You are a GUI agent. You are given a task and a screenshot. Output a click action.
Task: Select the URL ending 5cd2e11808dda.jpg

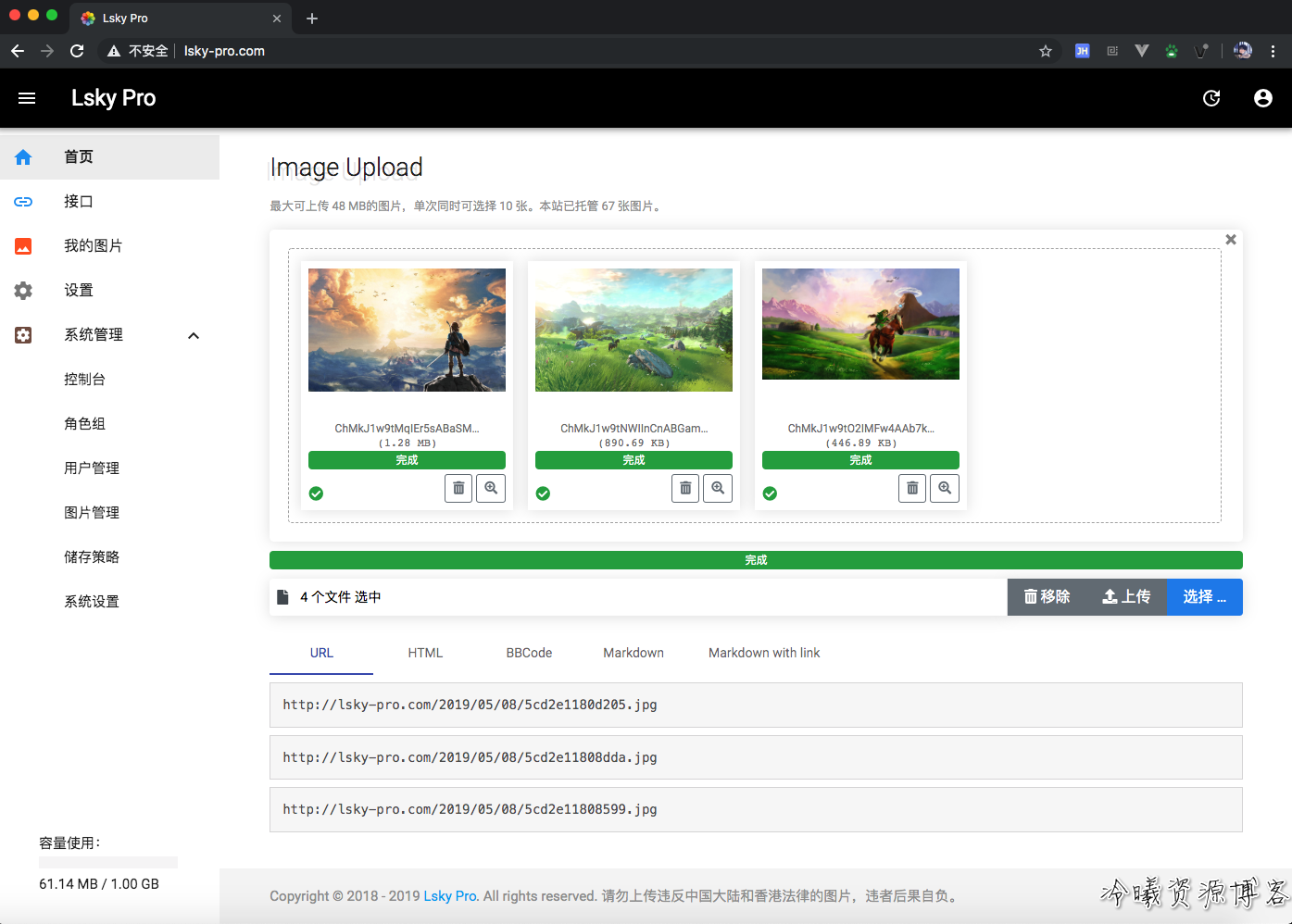click(x=756, y=757)
